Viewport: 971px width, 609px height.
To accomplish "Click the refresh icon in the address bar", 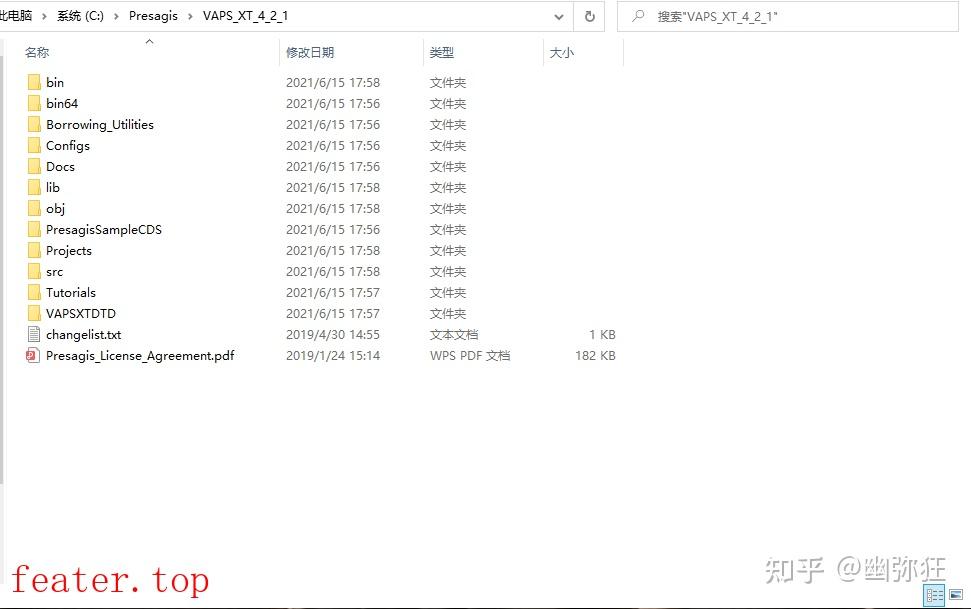I will click(x=589, y=16).
